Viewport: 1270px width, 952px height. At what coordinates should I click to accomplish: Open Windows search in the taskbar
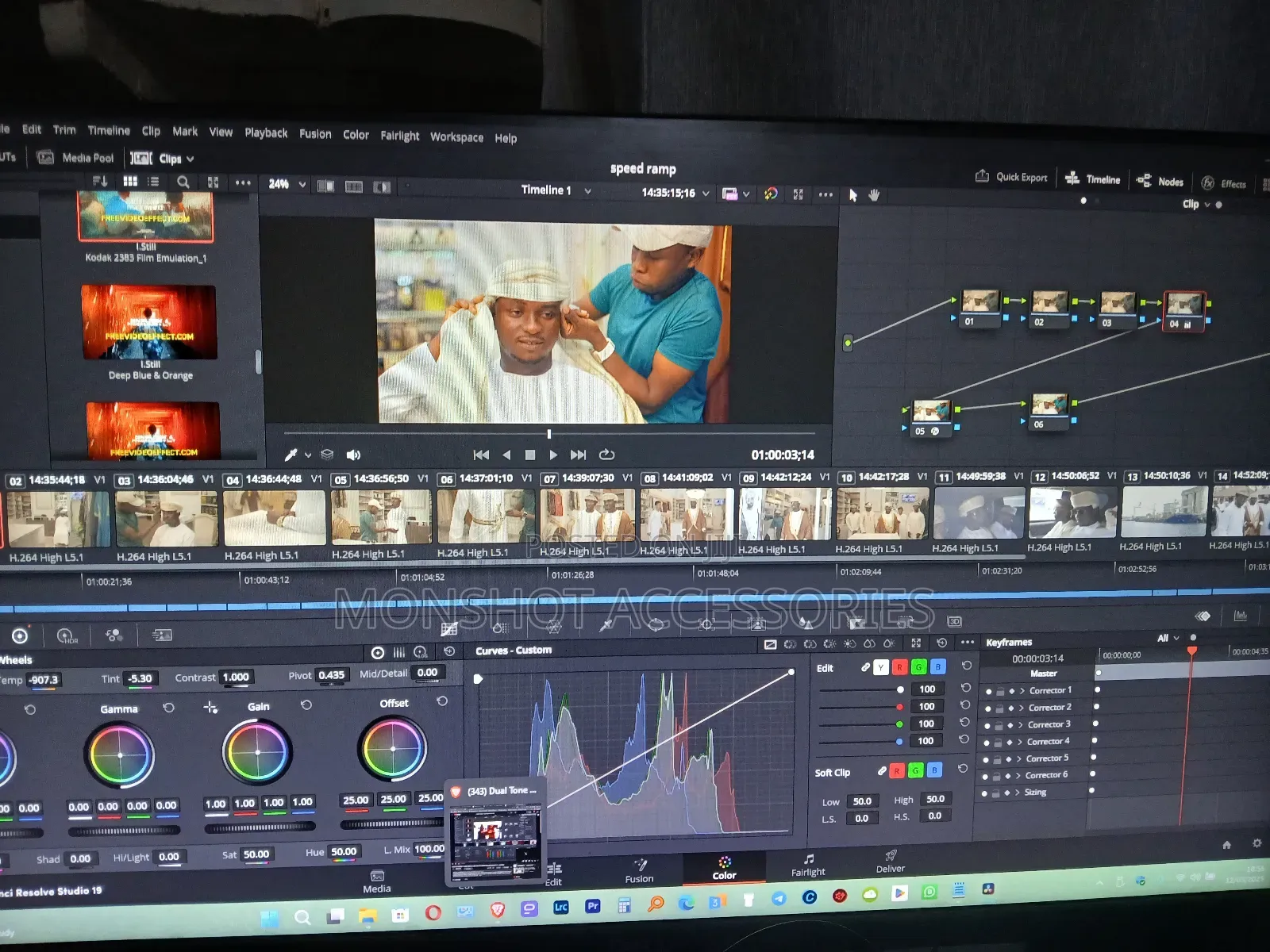[302, 918]
